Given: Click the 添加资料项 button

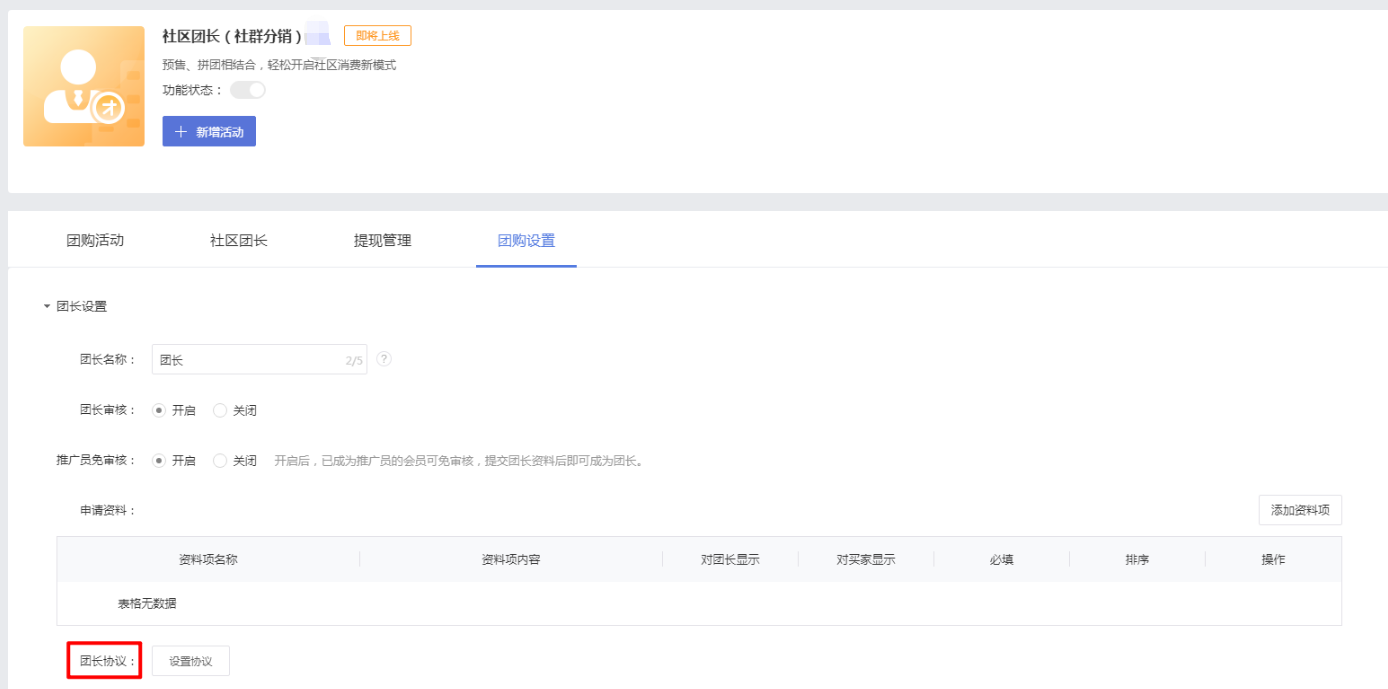Looking at the screenshot, I should (1300, 510).
